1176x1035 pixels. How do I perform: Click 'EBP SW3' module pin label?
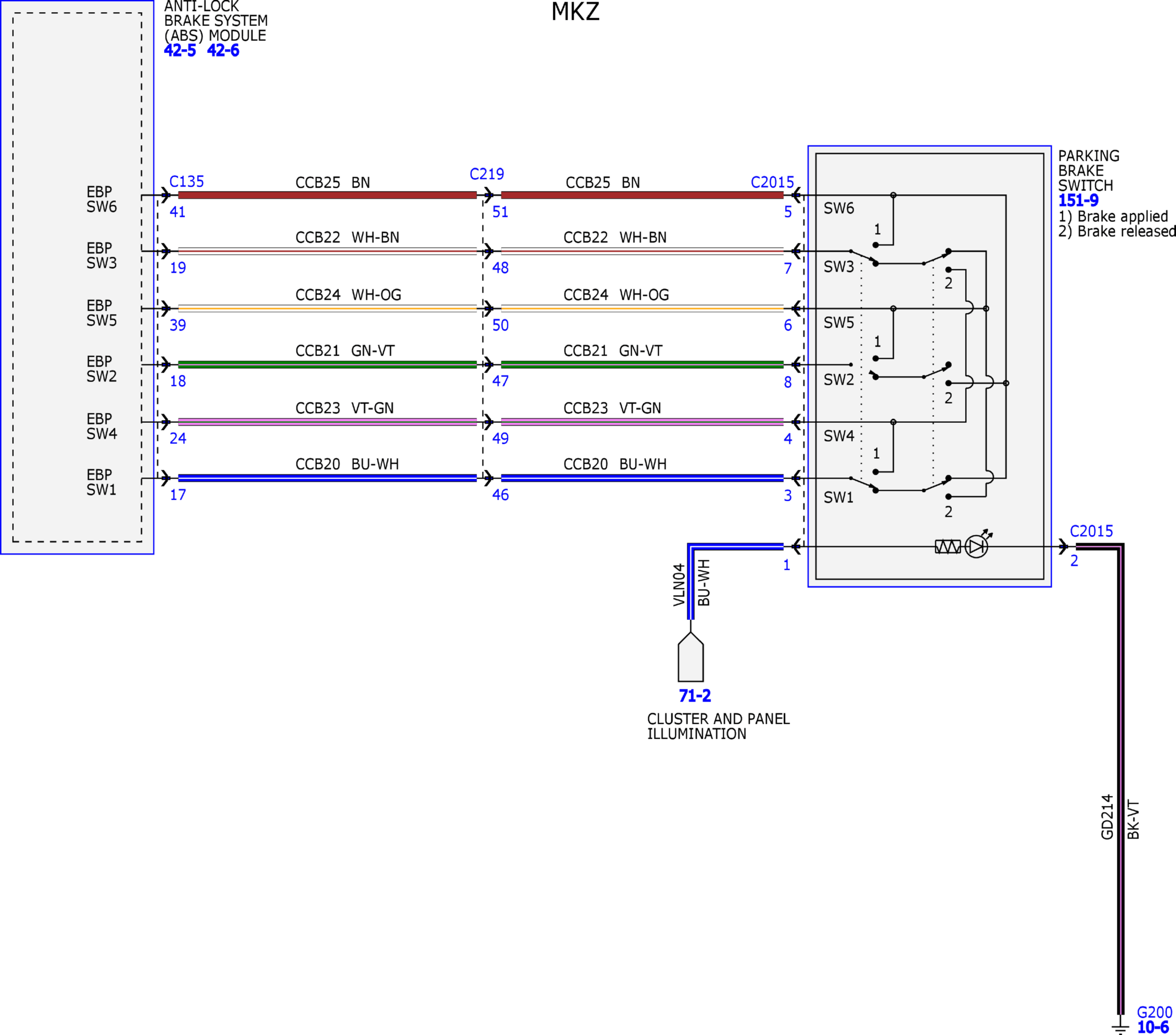(102, 256)
